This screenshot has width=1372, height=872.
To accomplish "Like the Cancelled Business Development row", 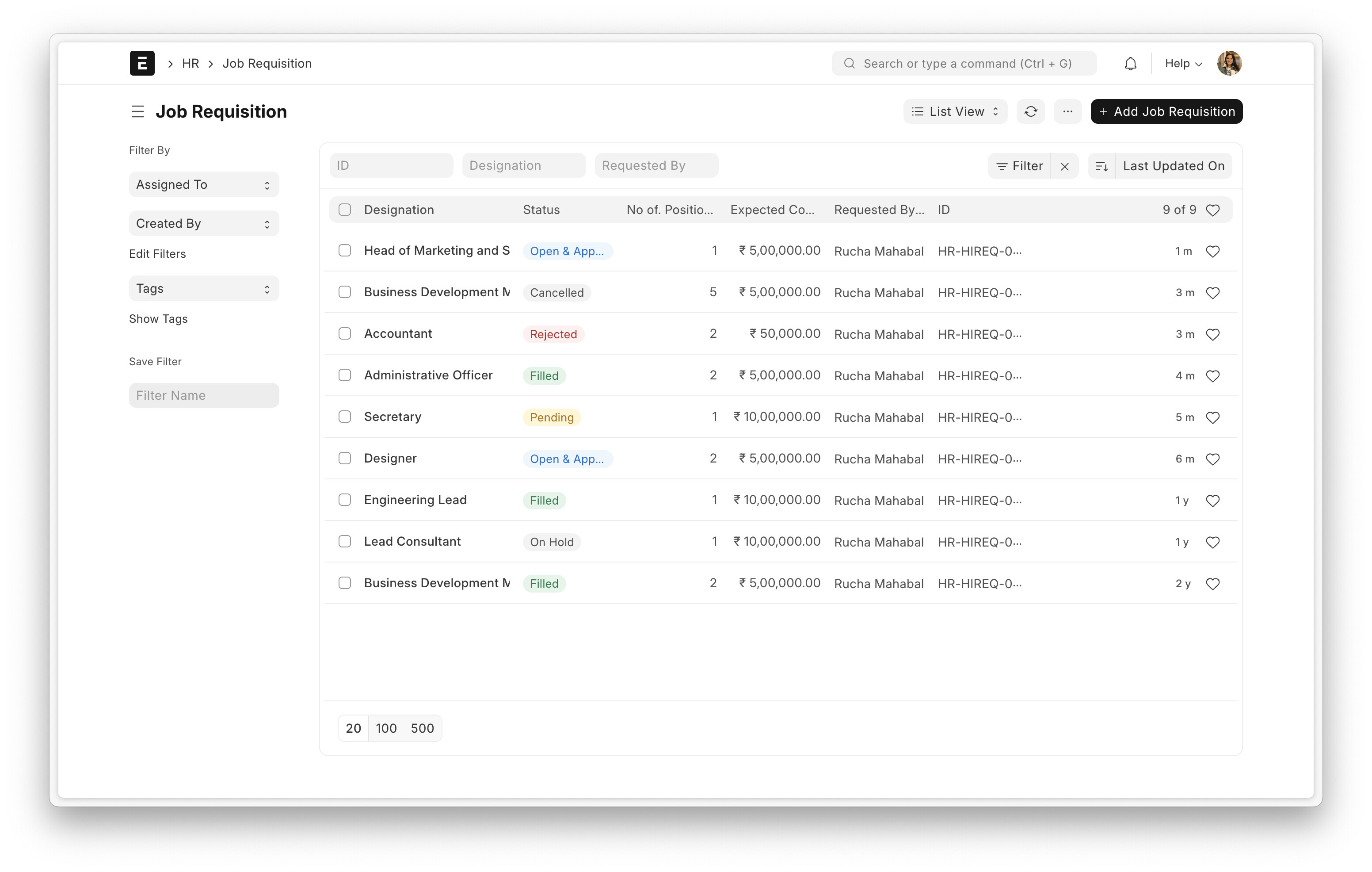I will tap(1213, 293).
